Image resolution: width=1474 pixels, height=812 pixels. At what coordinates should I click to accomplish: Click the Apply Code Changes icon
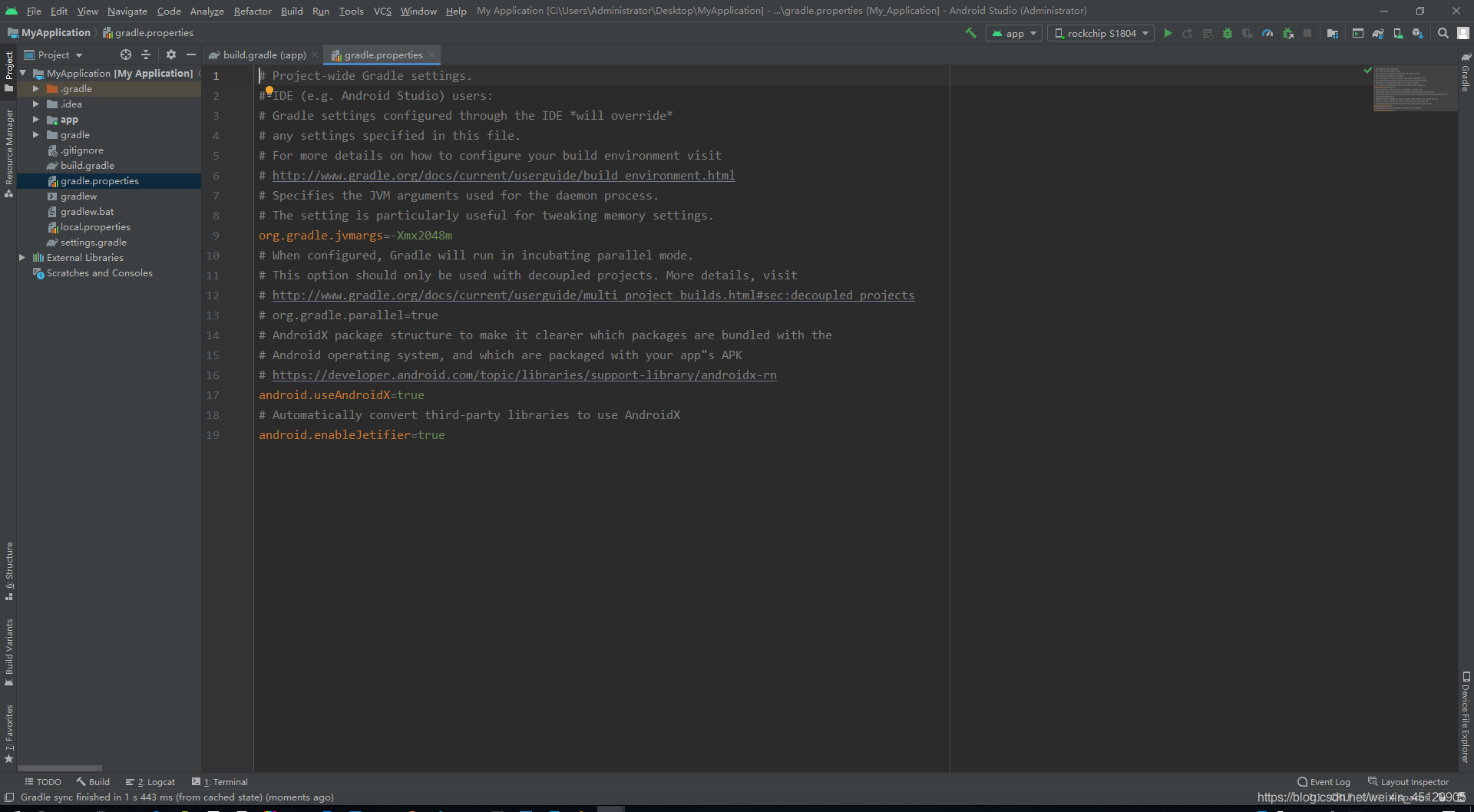(1208, 33)
